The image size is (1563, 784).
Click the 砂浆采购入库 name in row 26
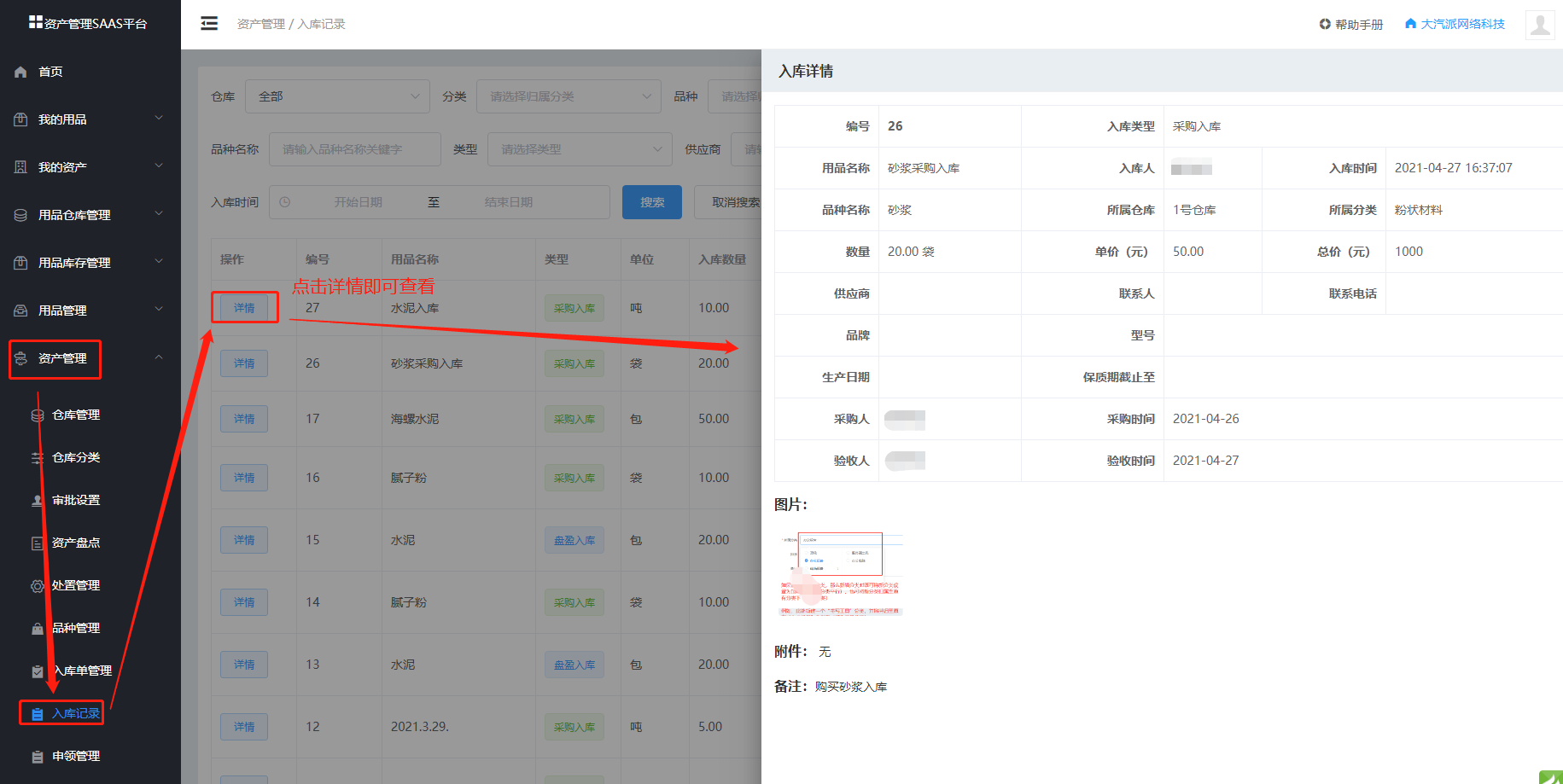427,363
